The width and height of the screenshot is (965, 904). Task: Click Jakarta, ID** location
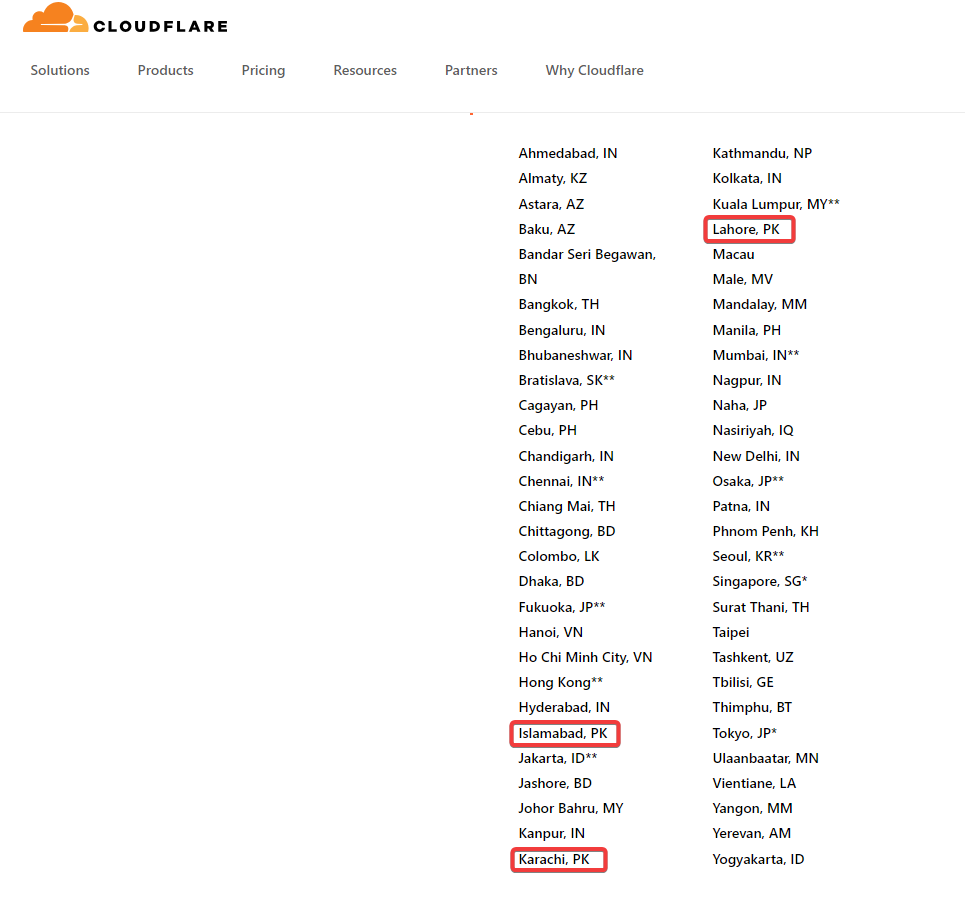pyautogui.click(x=558, y=759)
